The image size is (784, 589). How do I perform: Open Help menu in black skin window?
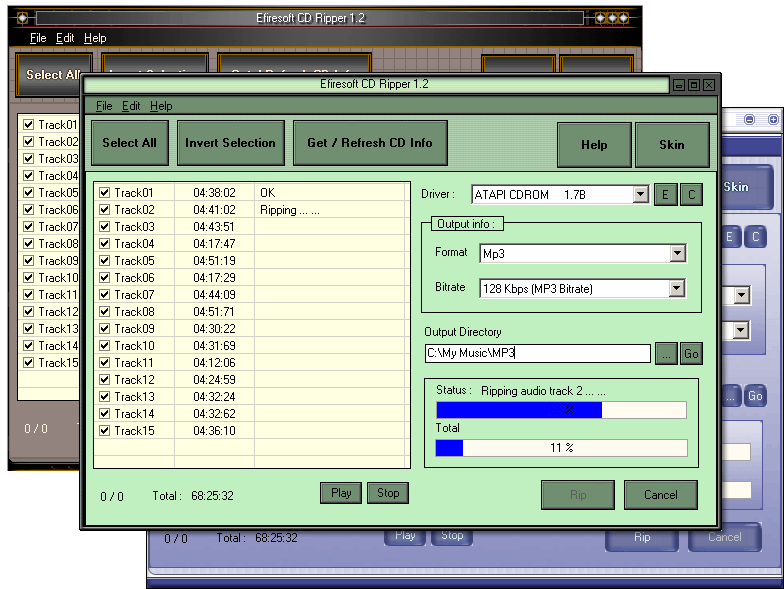95,38
